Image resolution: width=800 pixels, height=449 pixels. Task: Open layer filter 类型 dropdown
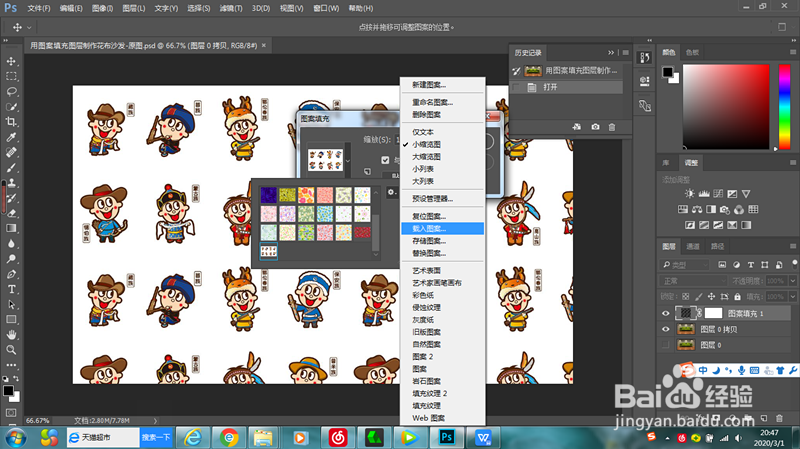coord(685,265)
